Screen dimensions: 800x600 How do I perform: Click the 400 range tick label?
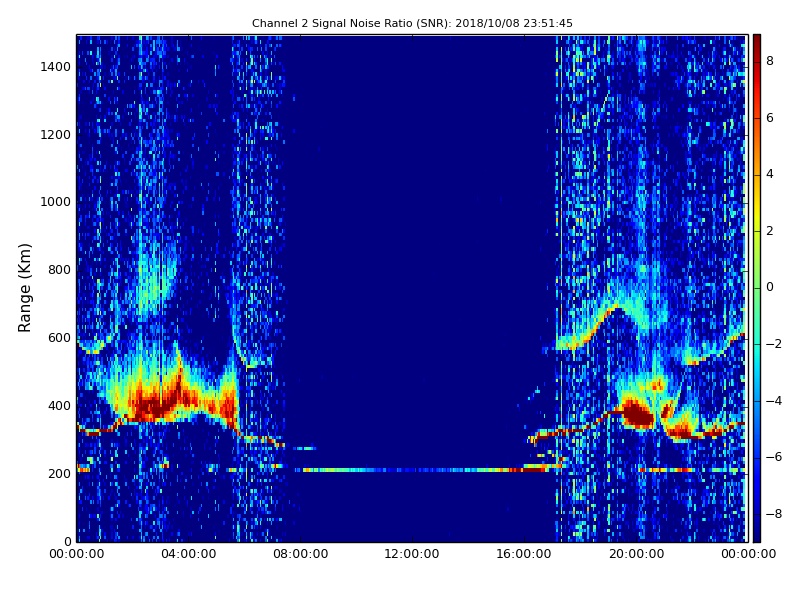coord(59,405)
